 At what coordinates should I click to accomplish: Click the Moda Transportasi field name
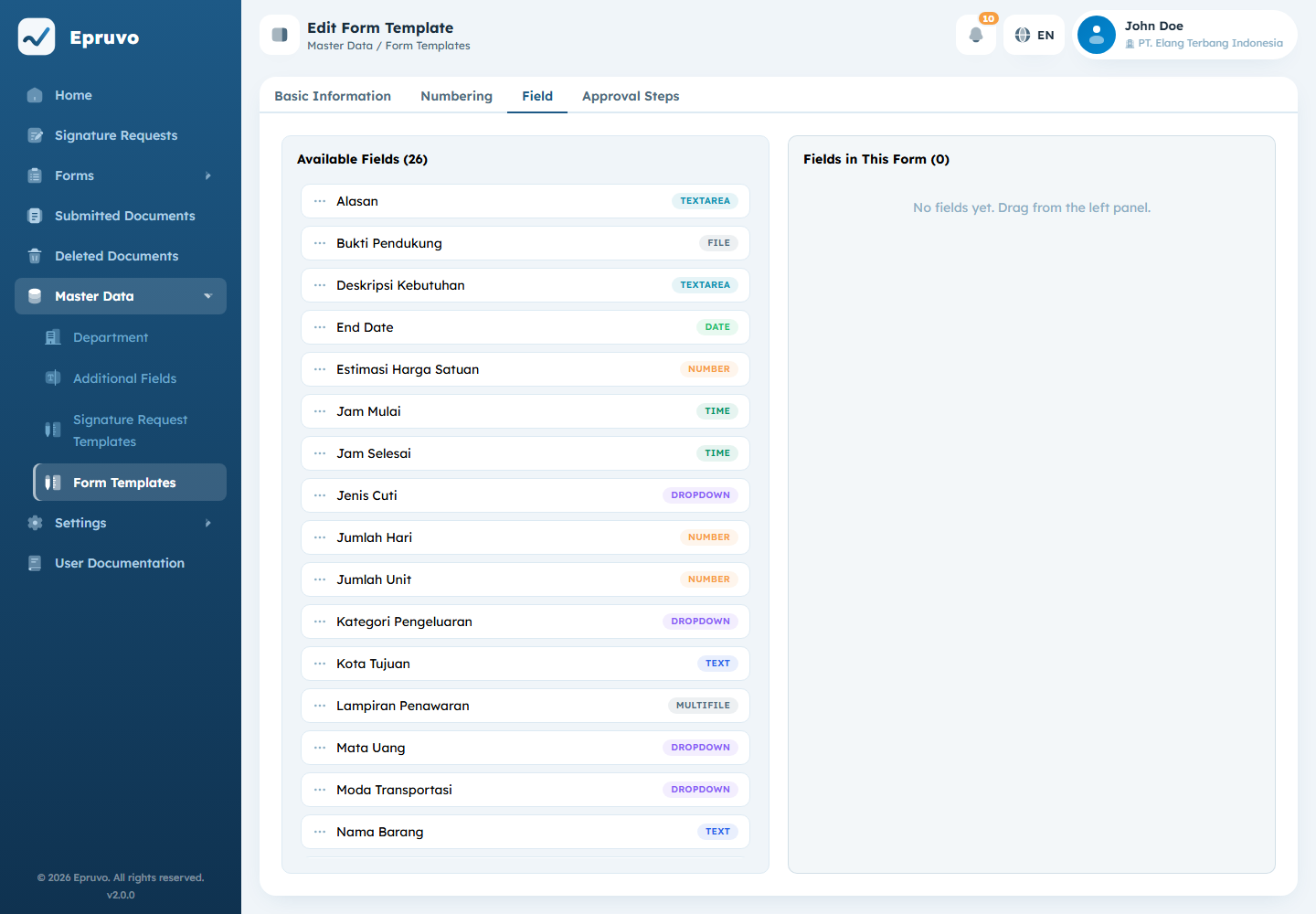[x=394, y=790]
